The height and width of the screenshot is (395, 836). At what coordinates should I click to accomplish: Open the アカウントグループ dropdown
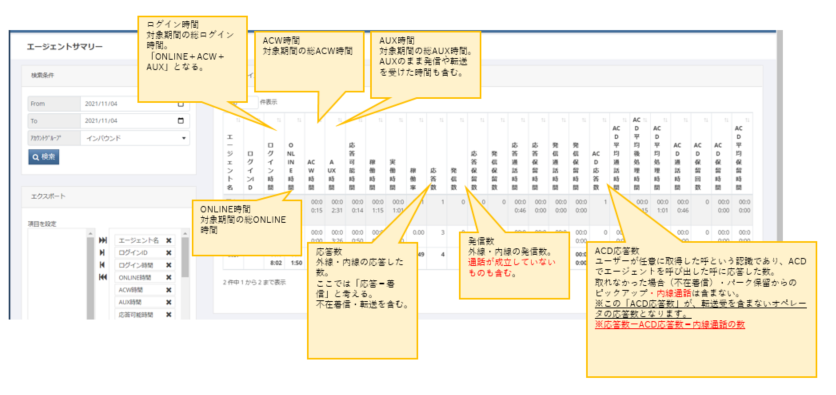click(x=135, y=138)
